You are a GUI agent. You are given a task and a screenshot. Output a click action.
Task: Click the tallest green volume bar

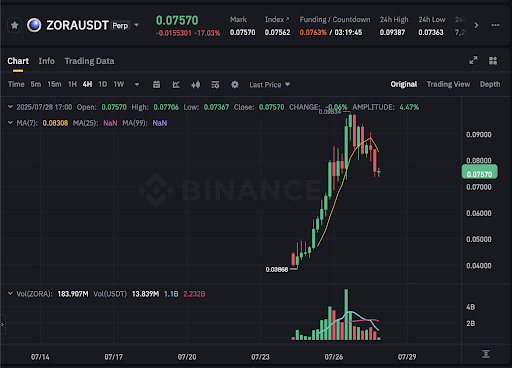[x=346, y=314]
